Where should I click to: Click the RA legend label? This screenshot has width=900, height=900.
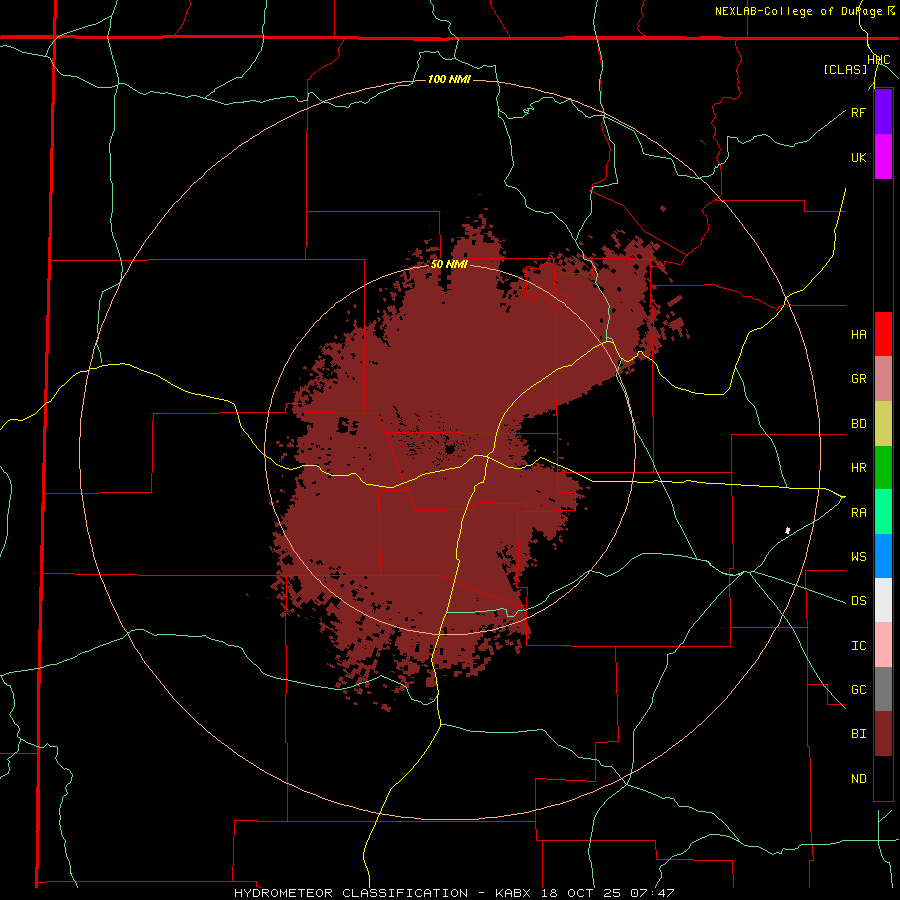pyautogui.click(x=858, y=513)
